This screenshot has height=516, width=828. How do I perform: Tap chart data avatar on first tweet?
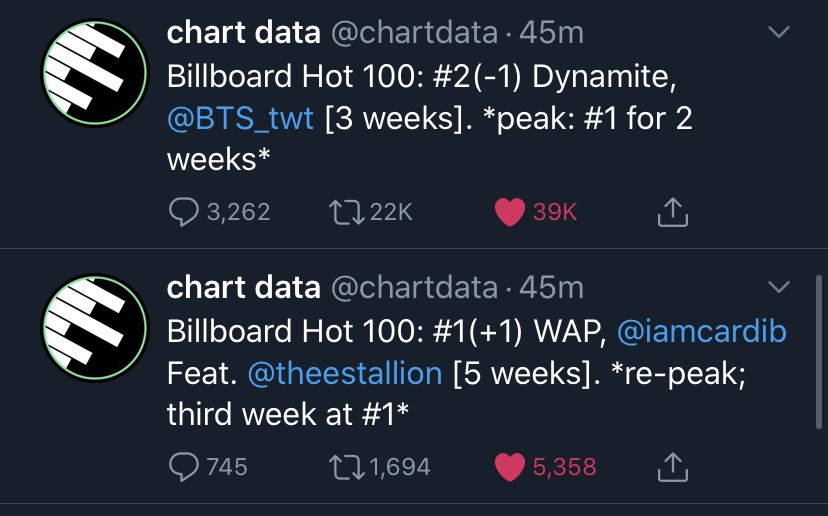[x=95, y=73]
